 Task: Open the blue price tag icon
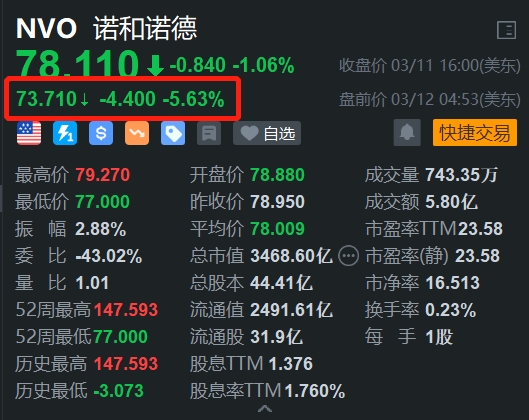pos(173,133)
